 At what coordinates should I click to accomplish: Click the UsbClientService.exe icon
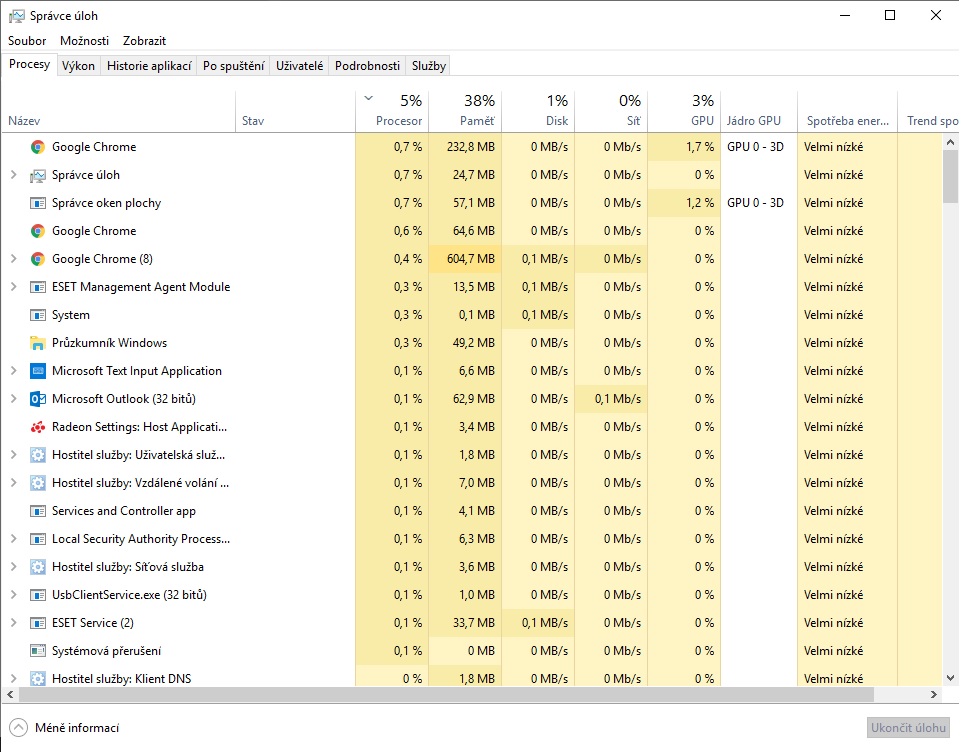(x=38, y=595)
